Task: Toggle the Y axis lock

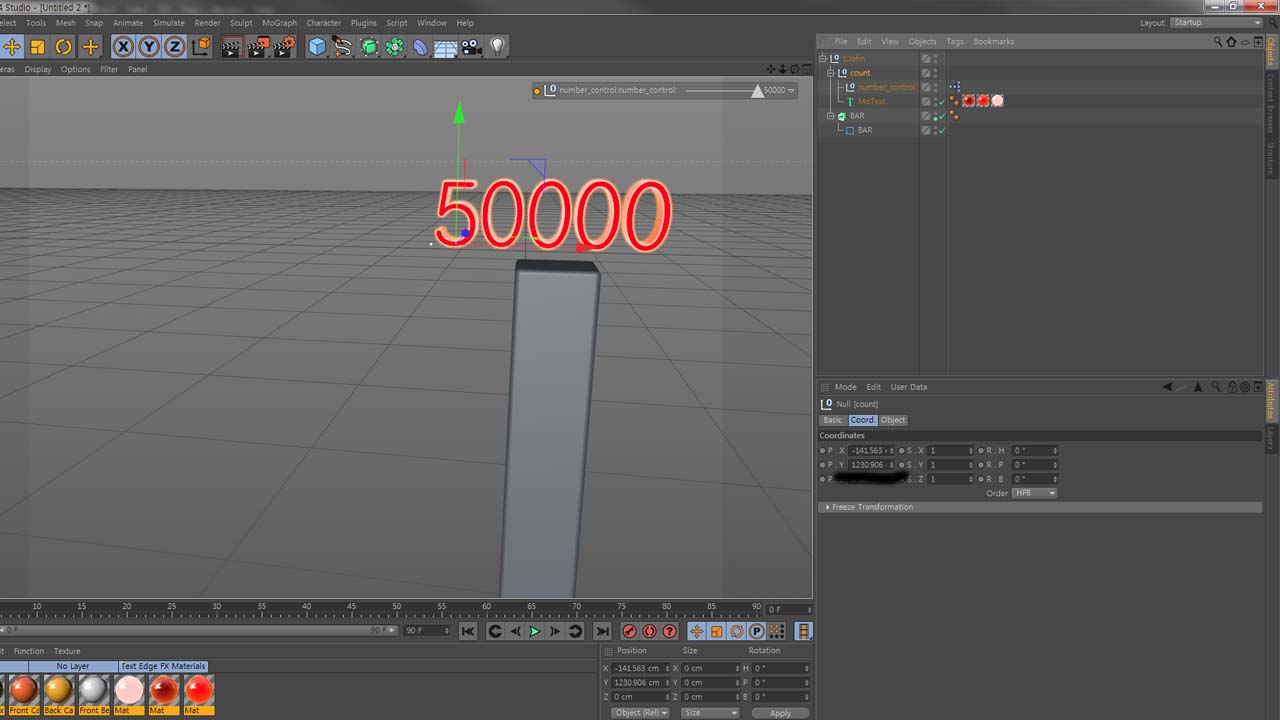Action: tap(149, 47)
